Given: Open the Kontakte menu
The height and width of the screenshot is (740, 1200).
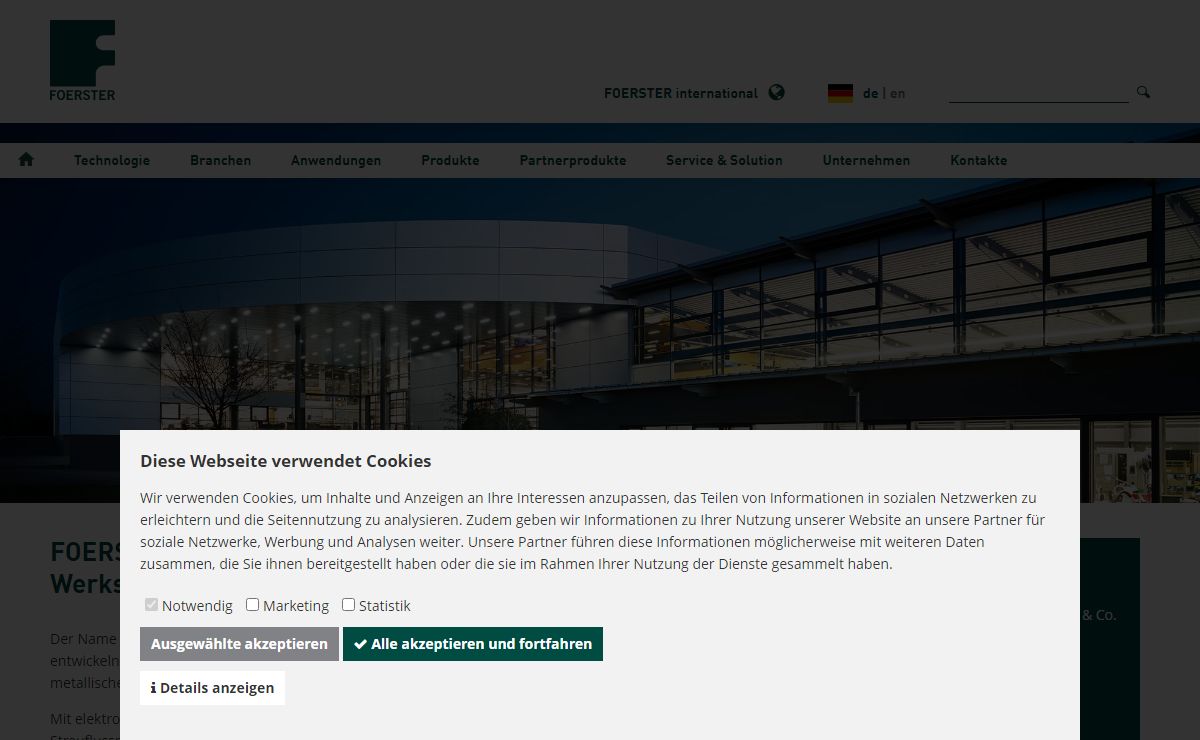Looking at the screenshot, I should (x=978, y=160).
